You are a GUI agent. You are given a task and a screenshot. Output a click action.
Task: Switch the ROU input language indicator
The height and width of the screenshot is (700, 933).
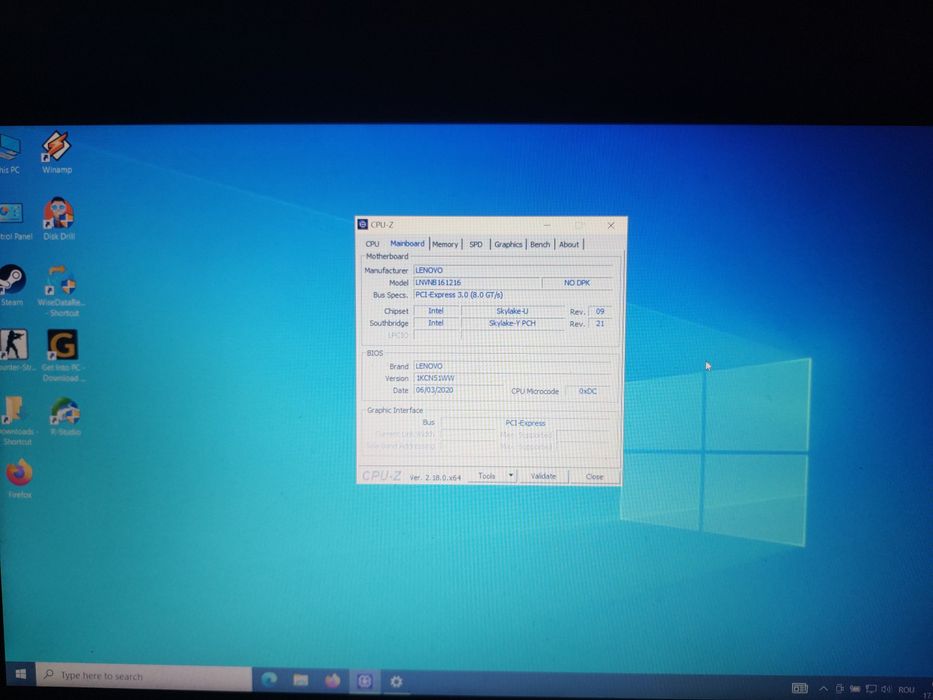[x=906, y=690]
